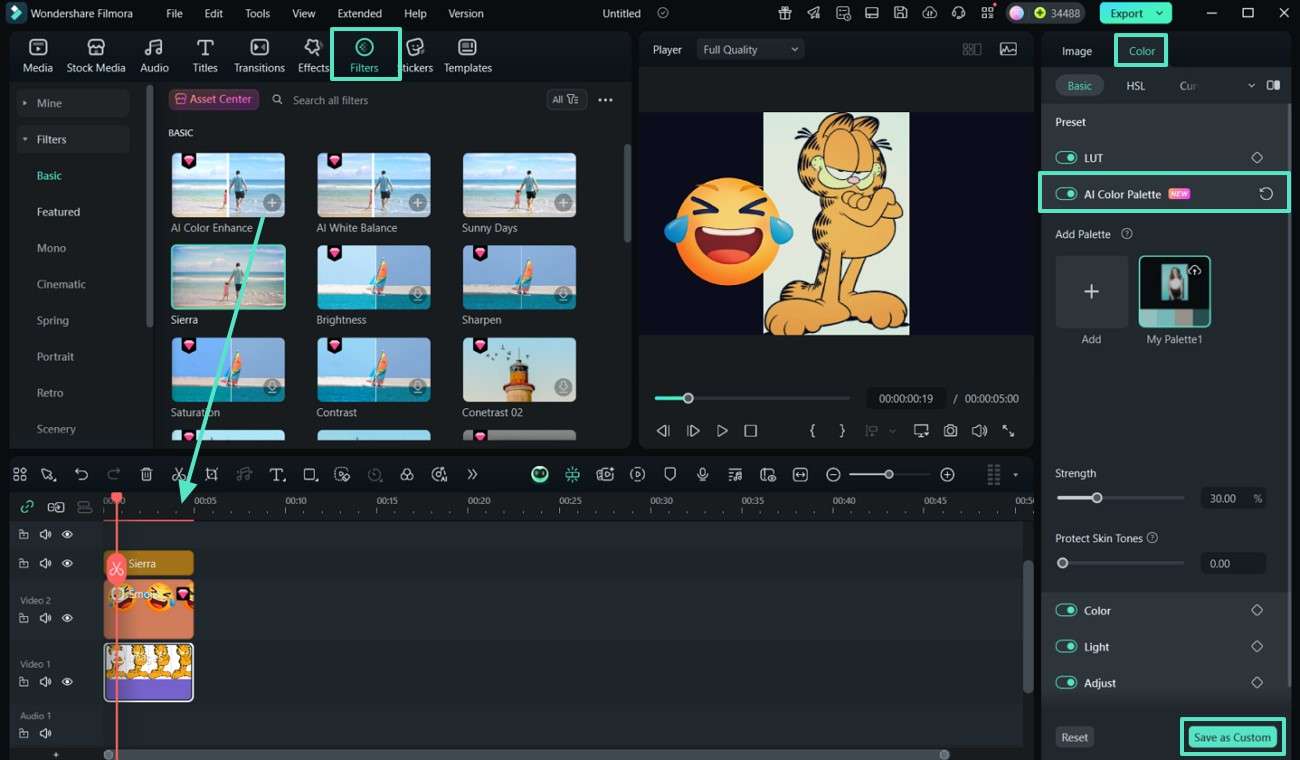Select the crop tool in timeline toolbar

pos(211,474)
